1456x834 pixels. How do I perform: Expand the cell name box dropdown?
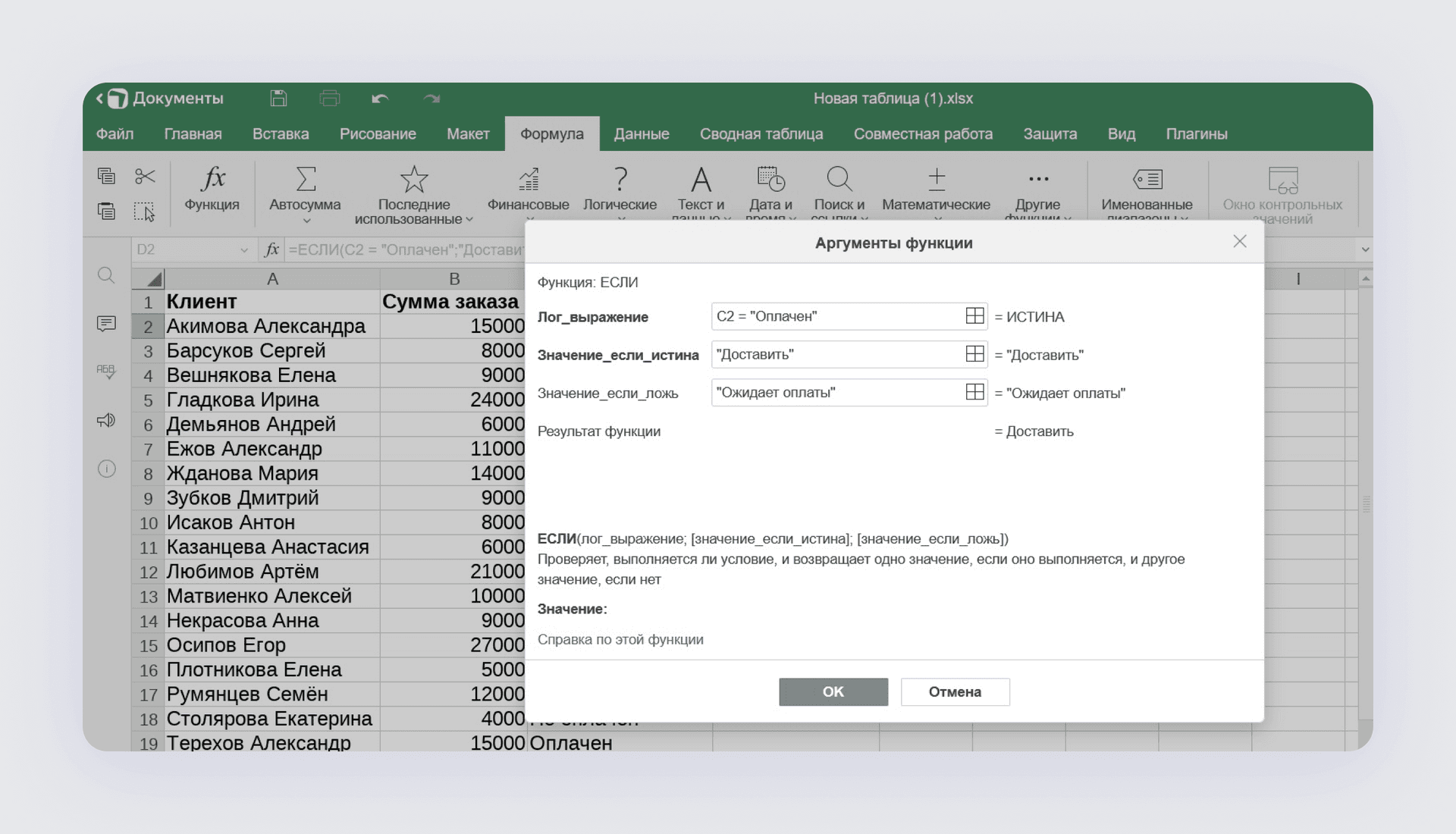244,249
